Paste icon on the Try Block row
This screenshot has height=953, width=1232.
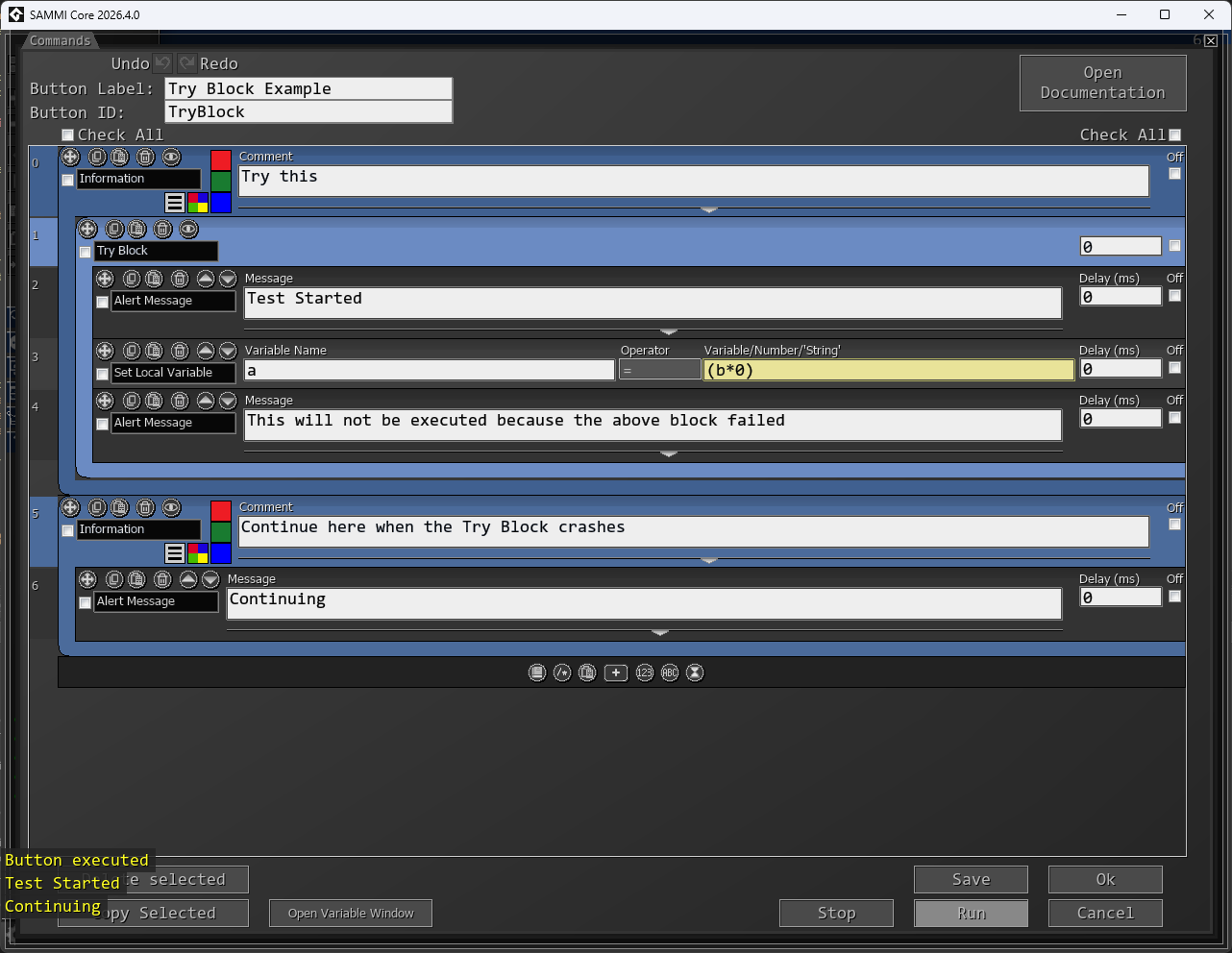[x=137, y=229]
